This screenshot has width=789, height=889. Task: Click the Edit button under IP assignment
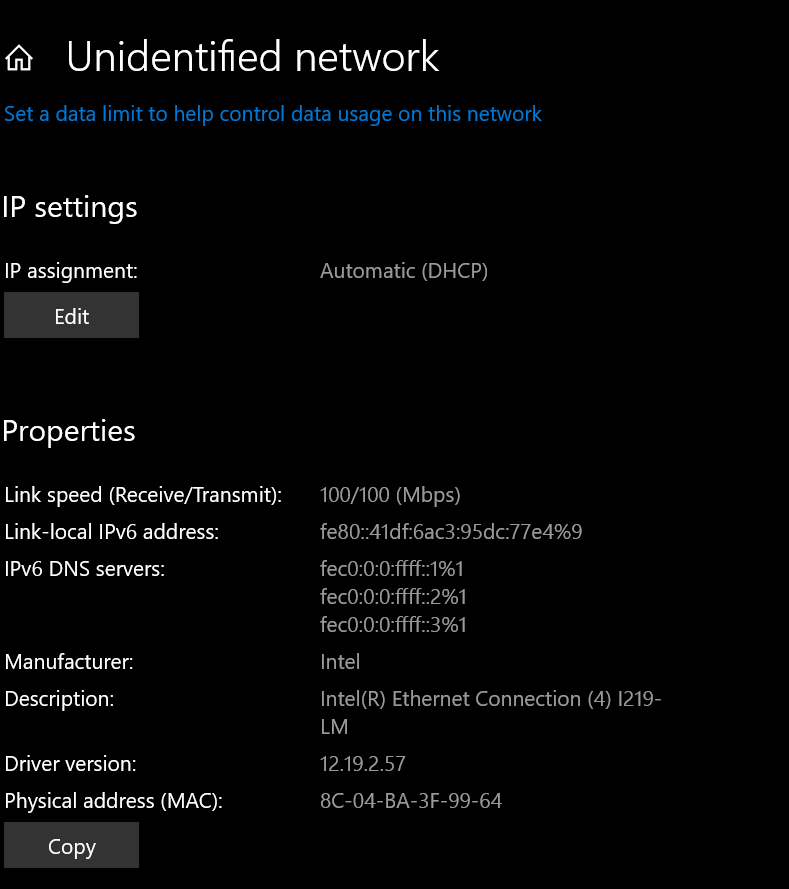71,315
